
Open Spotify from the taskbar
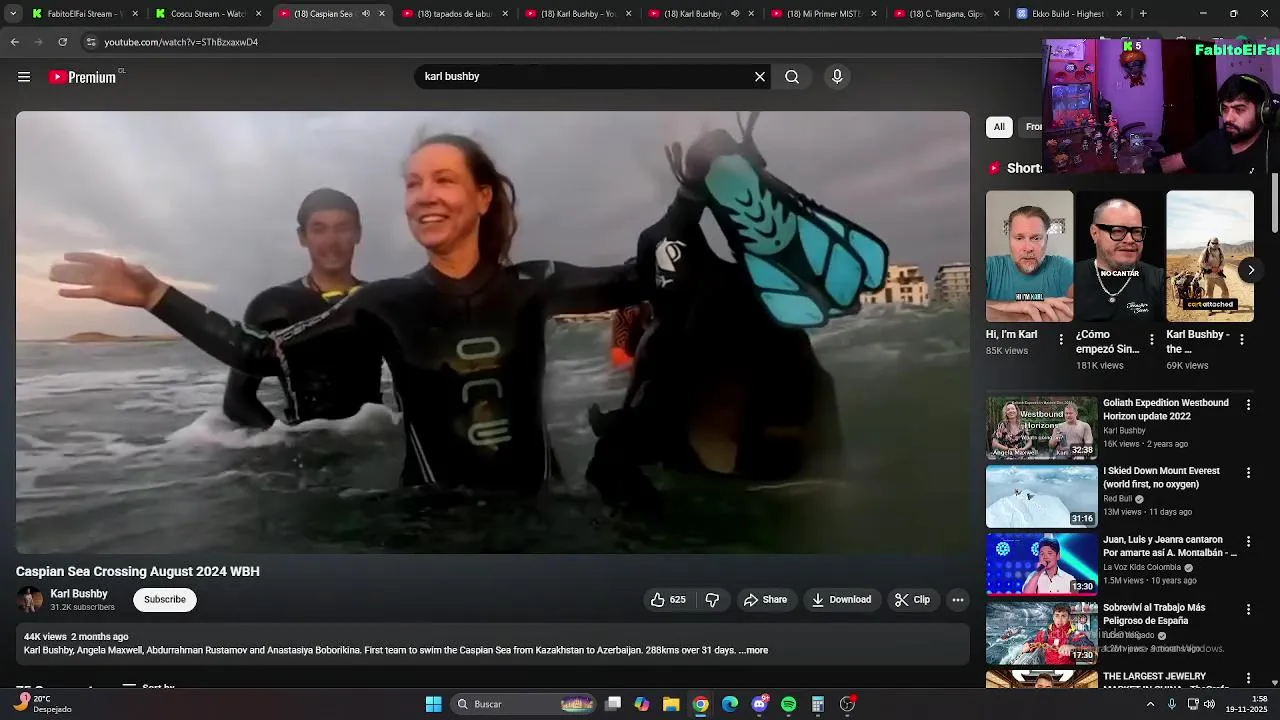[x=788, y=704]
